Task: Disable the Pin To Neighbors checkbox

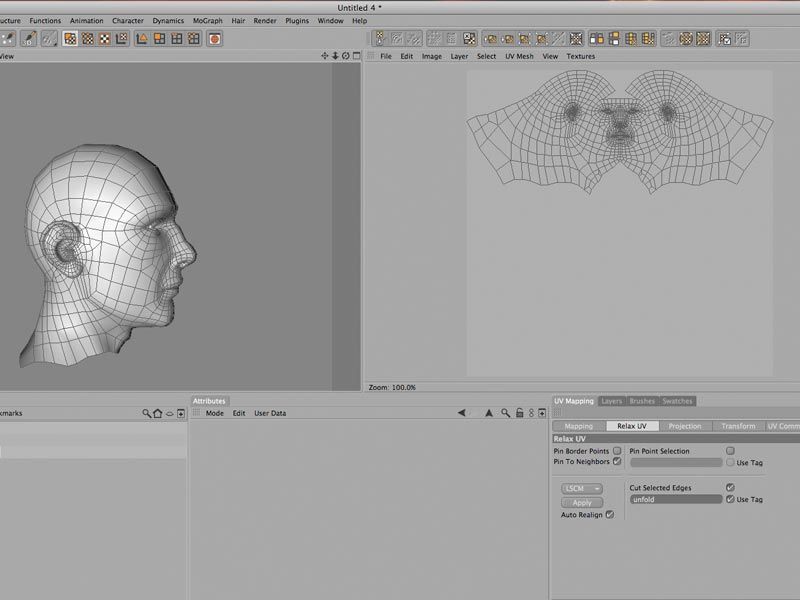Action: point(617,462)
